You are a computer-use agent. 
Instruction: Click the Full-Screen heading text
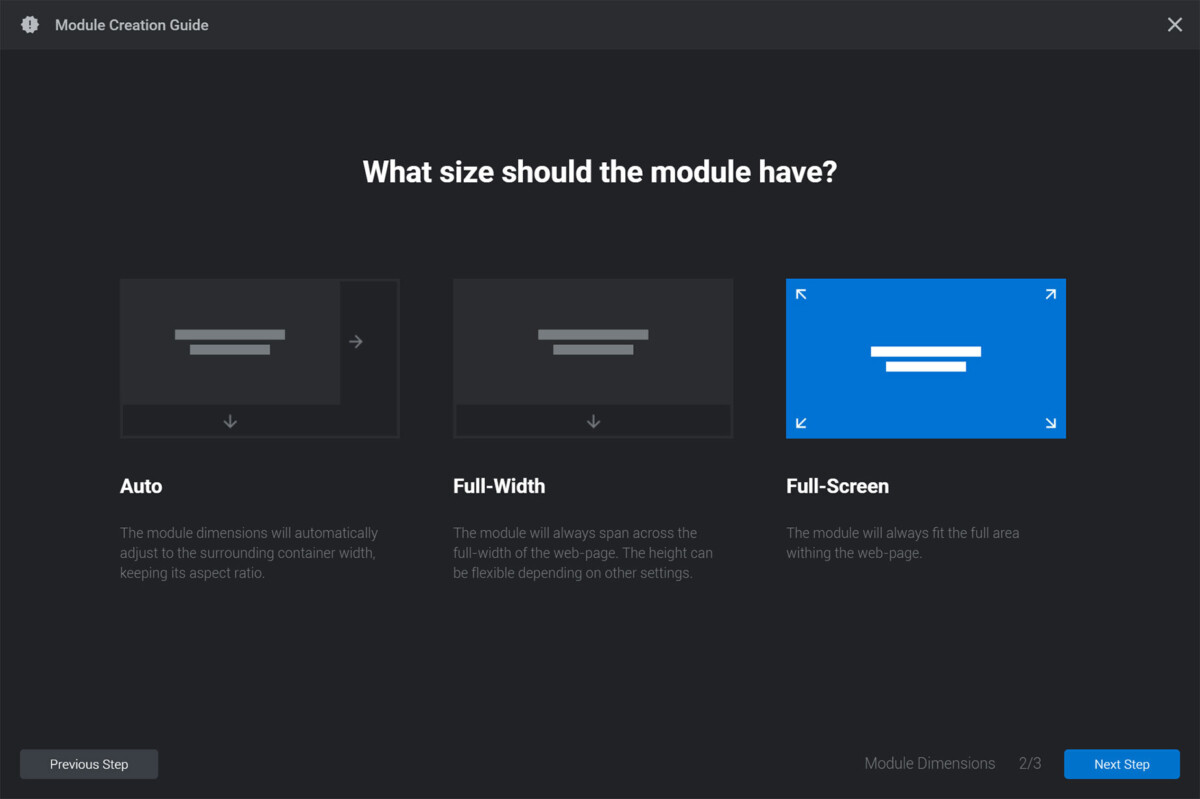pos(838,486)
